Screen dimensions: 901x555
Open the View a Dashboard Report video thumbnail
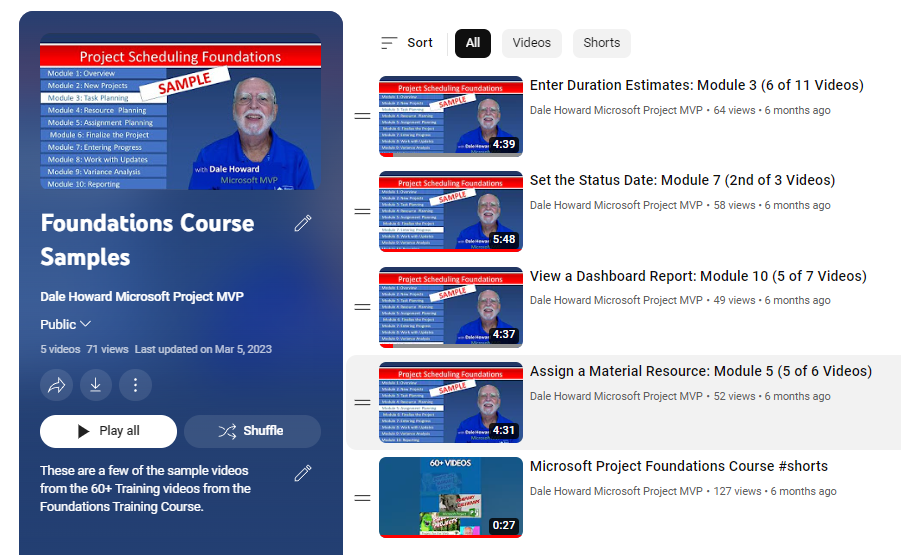click(451, 307)
